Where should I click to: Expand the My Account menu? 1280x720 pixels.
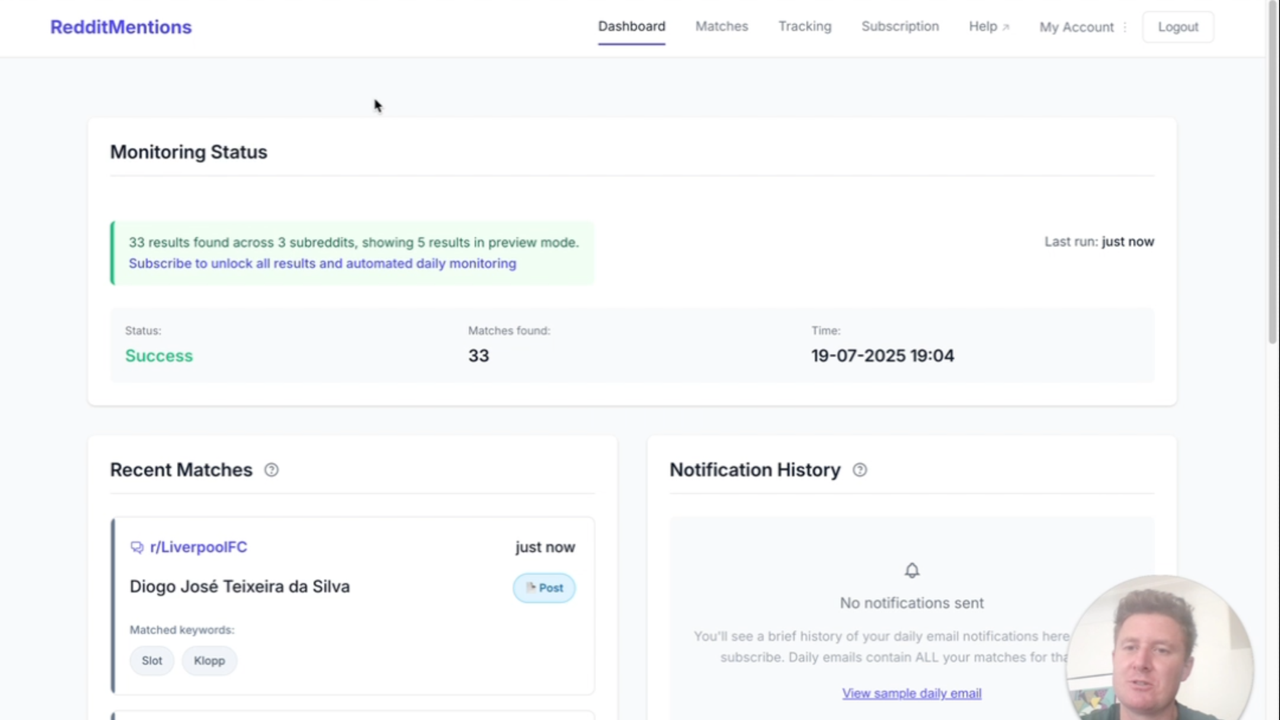[x=1076, y=27]
